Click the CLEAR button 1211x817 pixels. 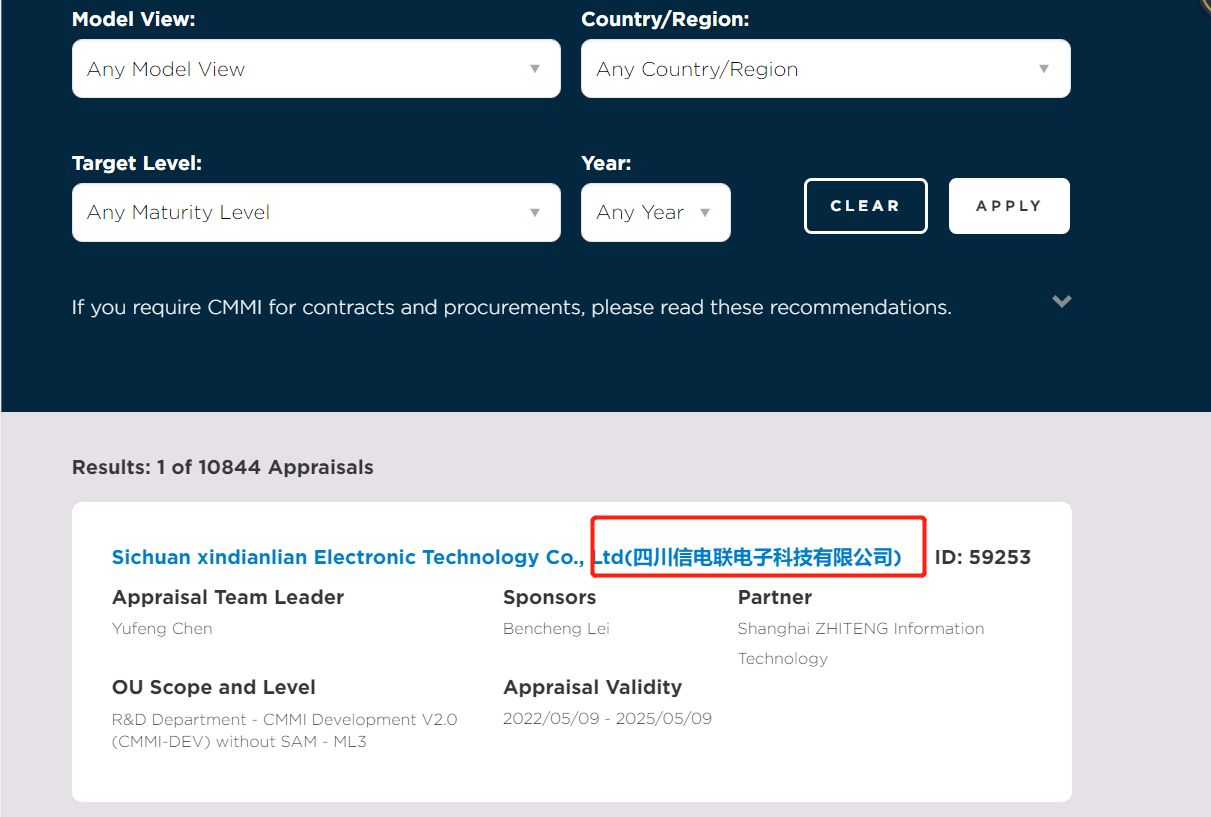pyautogui.click(x=866, y=206)
